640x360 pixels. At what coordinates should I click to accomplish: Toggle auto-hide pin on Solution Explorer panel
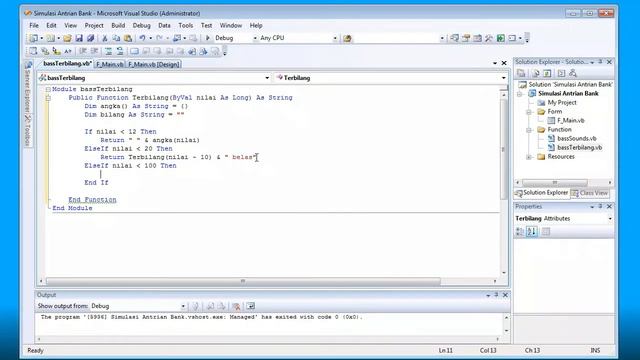(x=600, y=62)
